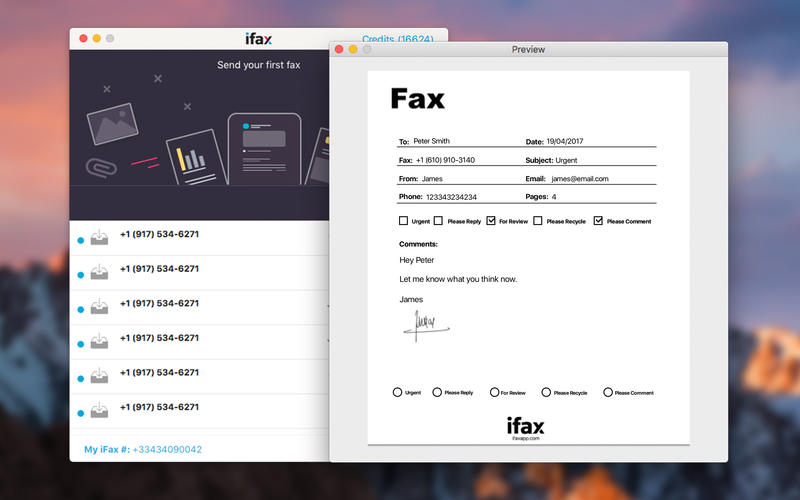Select the topmost inbox tray icon
Viewport: 800px width, 500px height.
[99, 237]
